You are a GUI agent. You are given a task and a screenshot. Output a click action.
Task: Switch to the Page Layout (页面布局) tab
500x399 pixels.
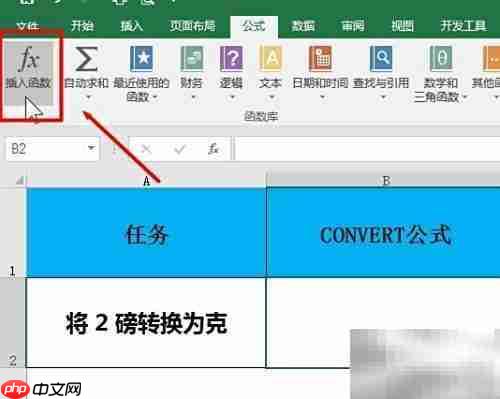coord(192,26)
